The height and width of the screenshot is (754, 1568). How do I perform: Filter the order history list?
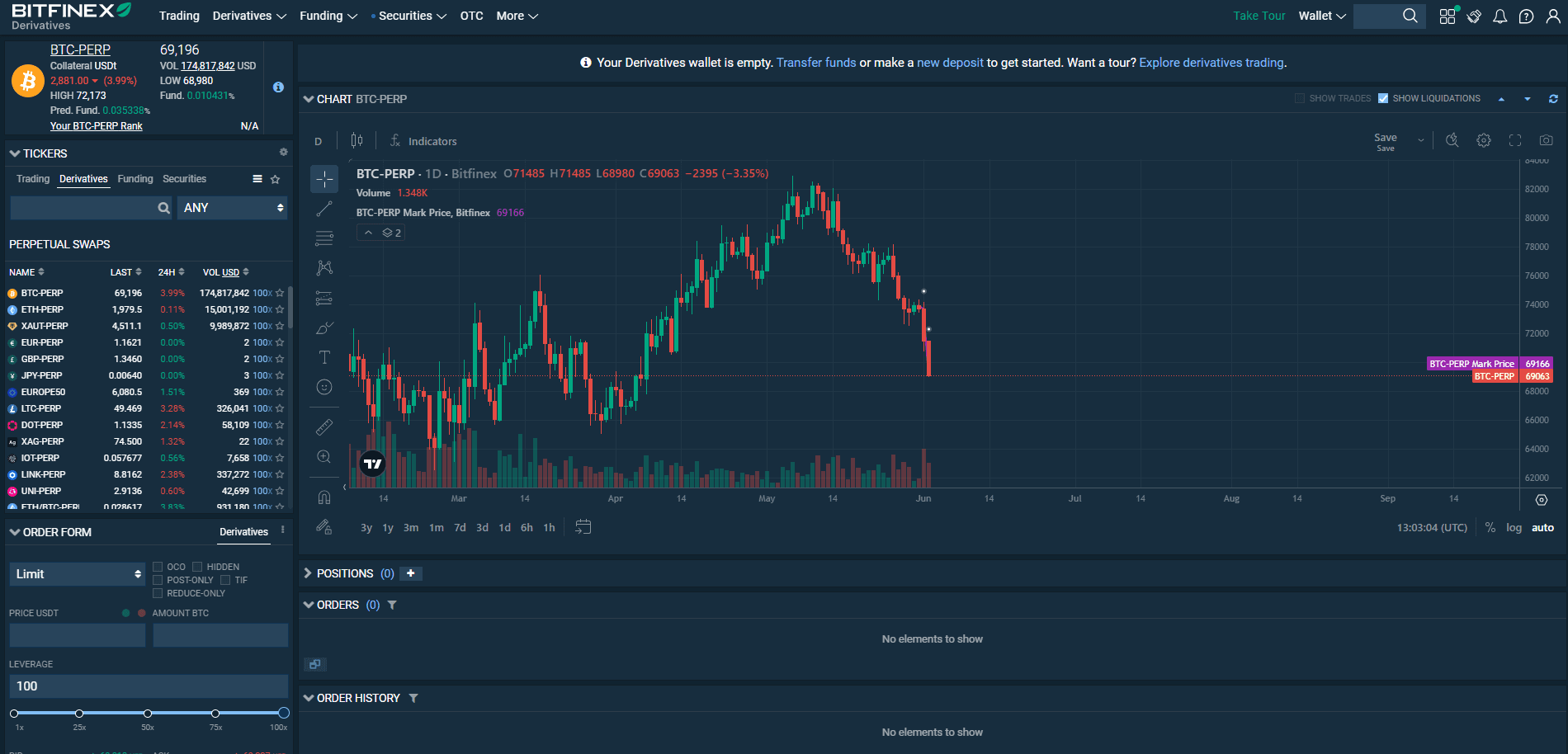413,698
